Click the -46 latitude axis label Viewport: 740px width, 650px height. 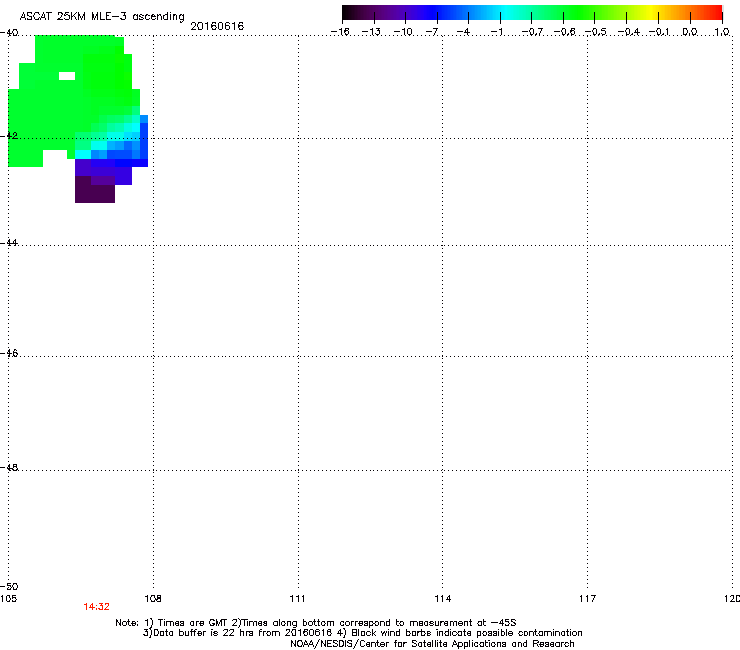(9, 353)
